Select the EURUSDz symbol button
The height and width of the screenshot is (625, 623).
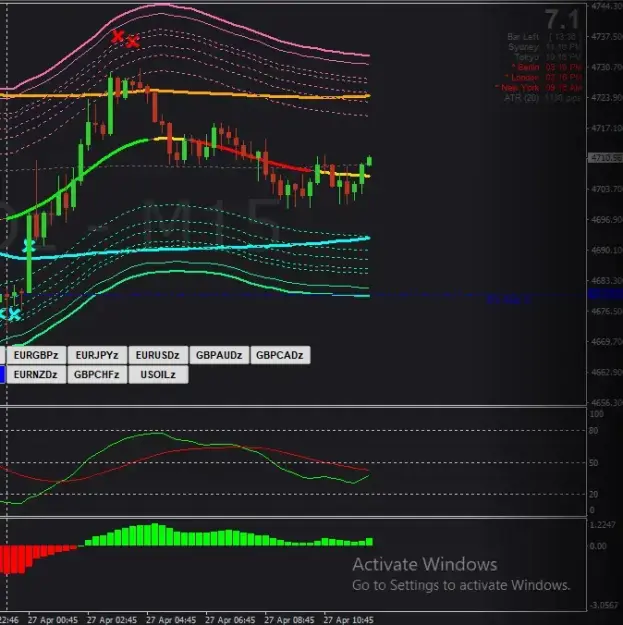[x=158, y=355]
